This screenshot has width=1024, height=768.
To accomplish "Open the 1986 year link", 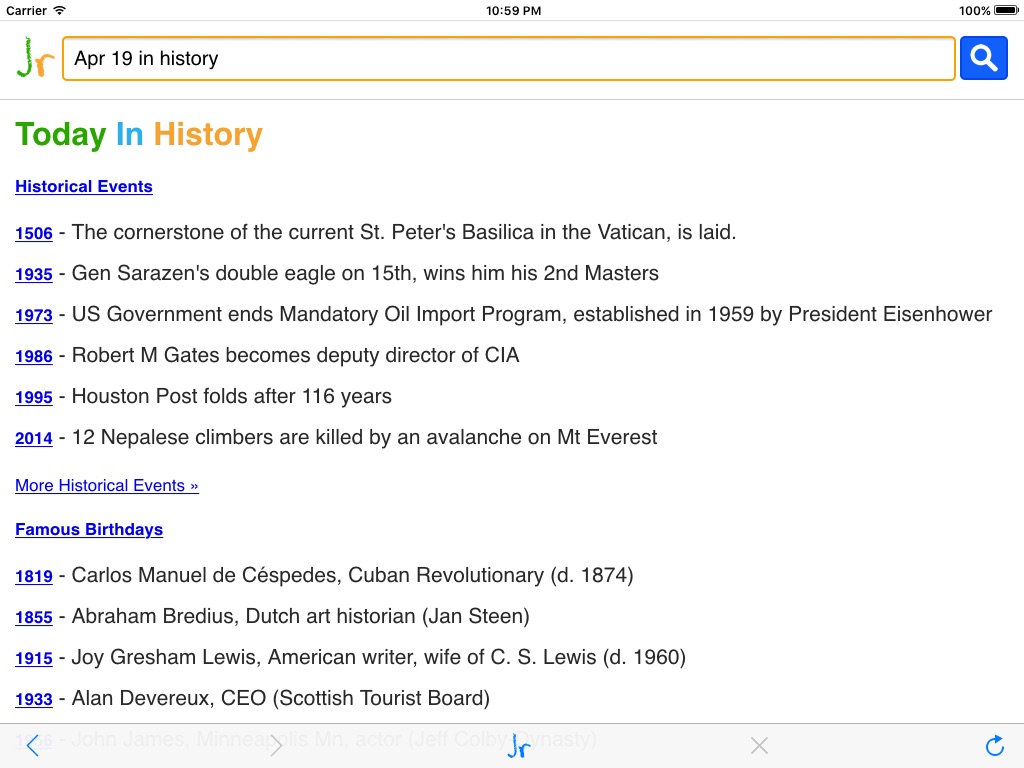I will [x=34, y=356].
